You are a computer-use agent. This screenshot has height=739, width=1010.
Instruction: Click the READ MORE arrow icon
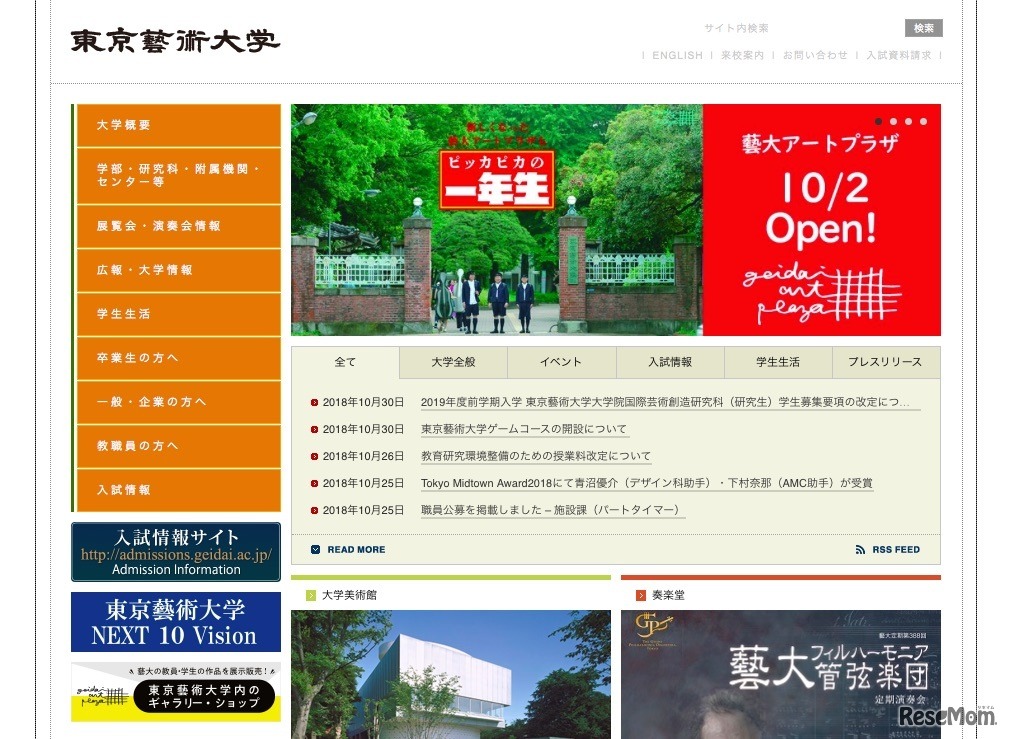[x=316, y=550]
